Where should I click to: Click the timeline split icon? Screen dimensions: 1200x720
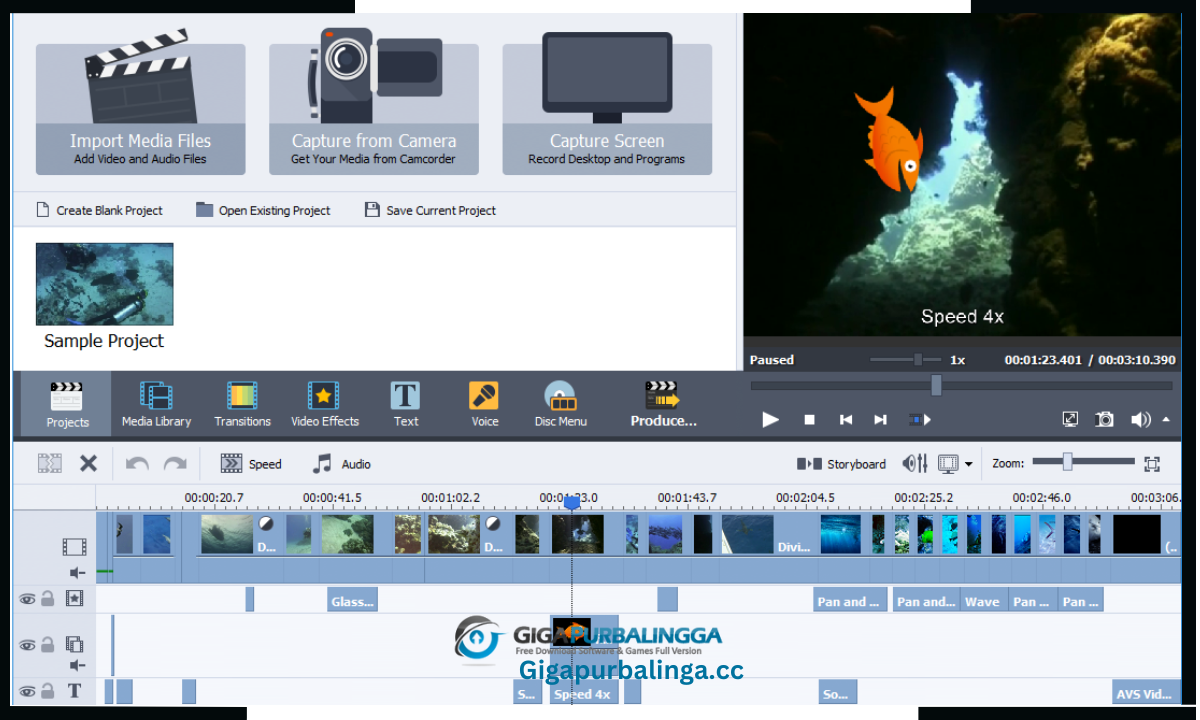tap(50, 464)
